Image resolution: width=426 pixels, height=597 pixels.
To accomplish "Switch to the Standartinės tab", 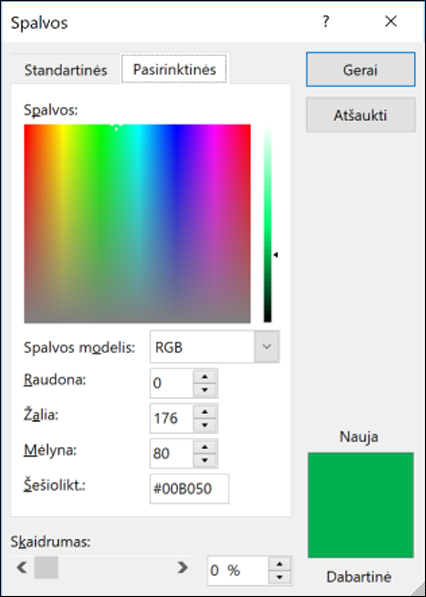I will click(65, 70).
